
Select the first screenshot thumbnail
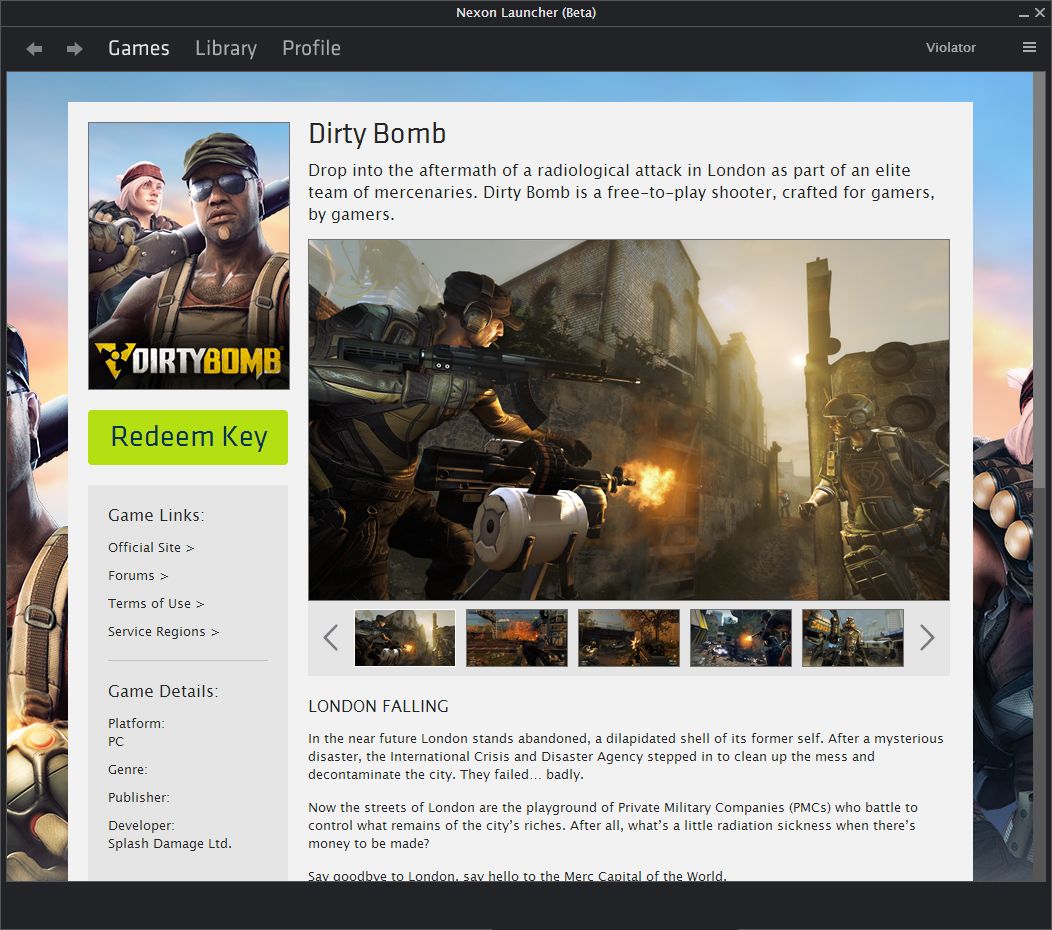pyautogui.click(x=405, y=637)
